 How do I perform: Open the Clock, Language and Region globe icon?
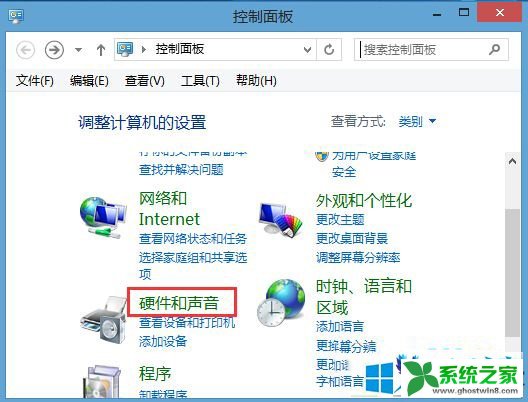pyautogui.click(x=280, y=303)
